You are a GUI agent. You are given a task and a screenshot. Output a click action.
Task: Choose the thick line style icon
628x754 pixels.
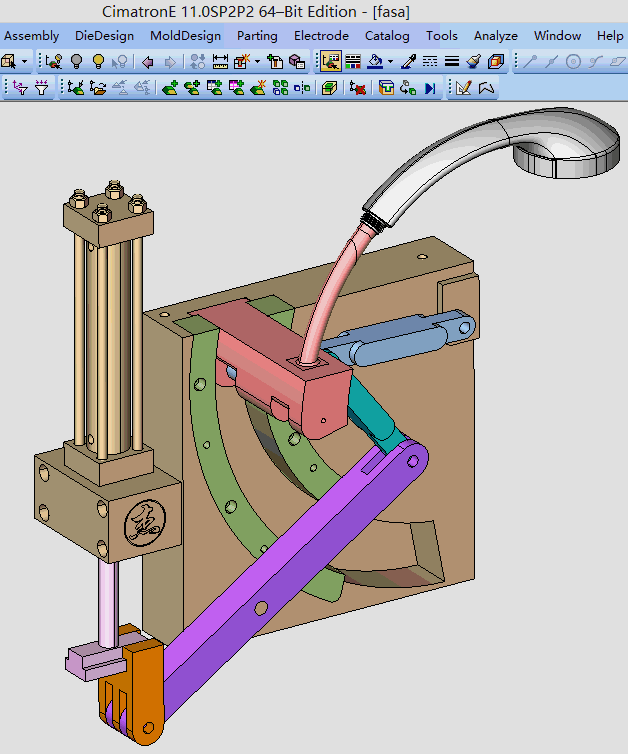coord(452,62)
